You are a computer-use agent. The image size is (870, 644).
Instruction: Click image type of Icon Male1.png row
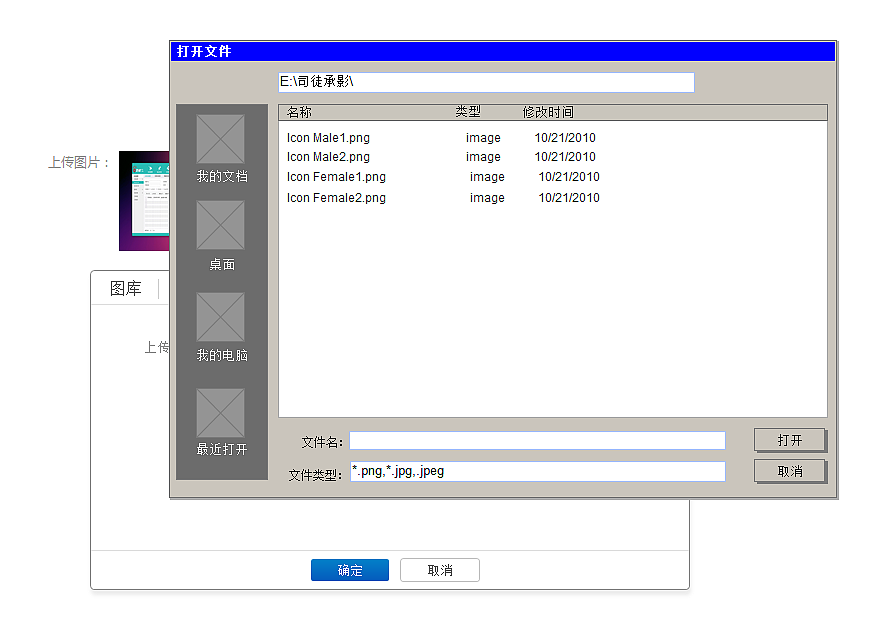(483, 138)
